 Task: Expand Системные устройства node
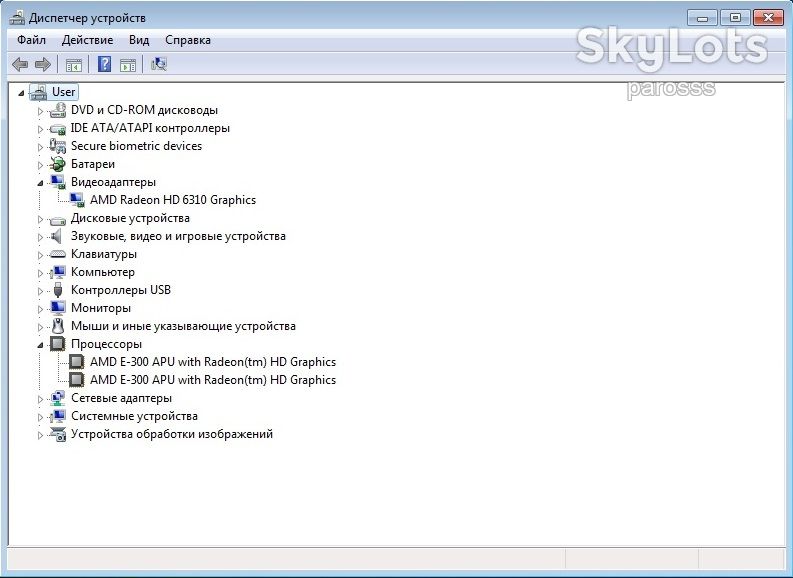tap(40, 417)
